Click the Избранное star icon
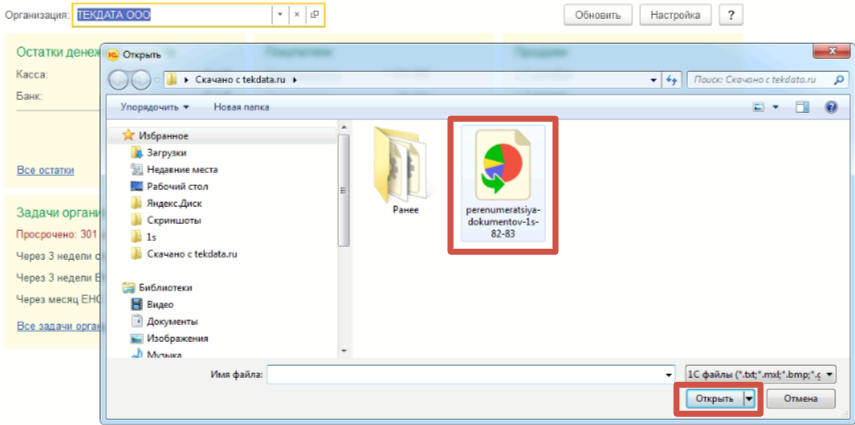 [129, 135]
